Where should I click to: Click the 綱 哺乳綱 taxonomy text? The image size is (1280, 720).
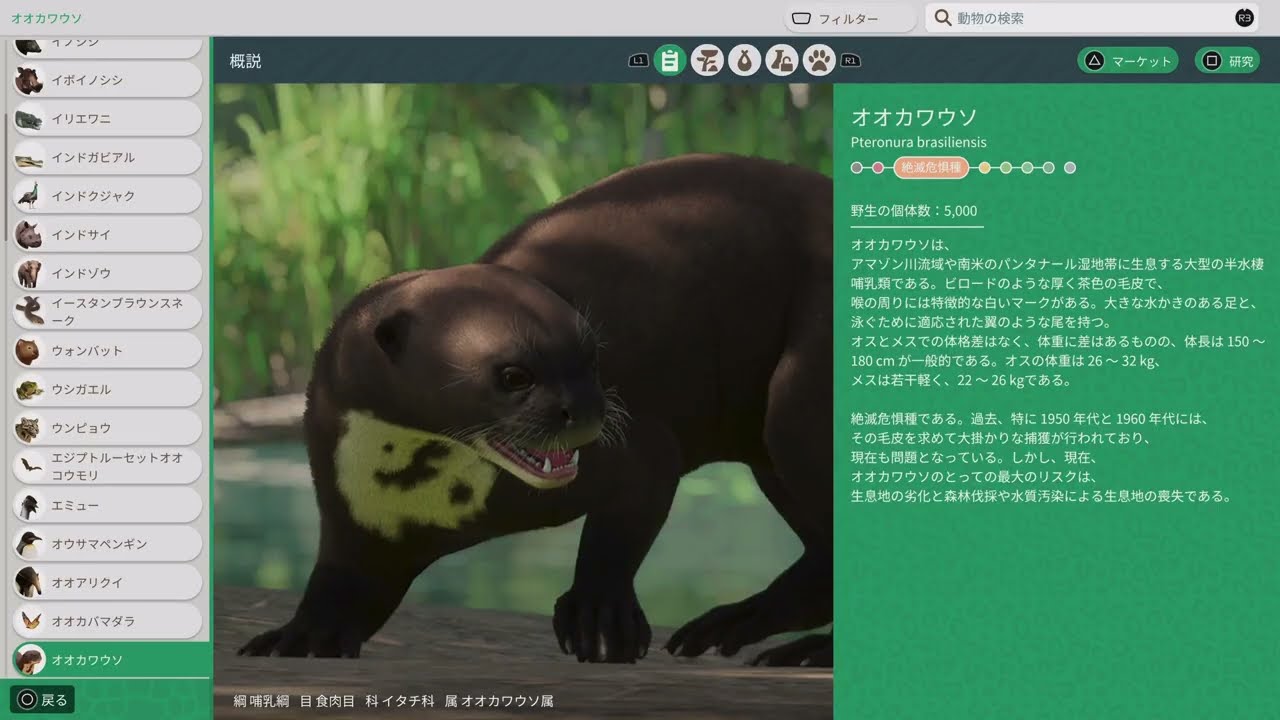click(259, 701)
